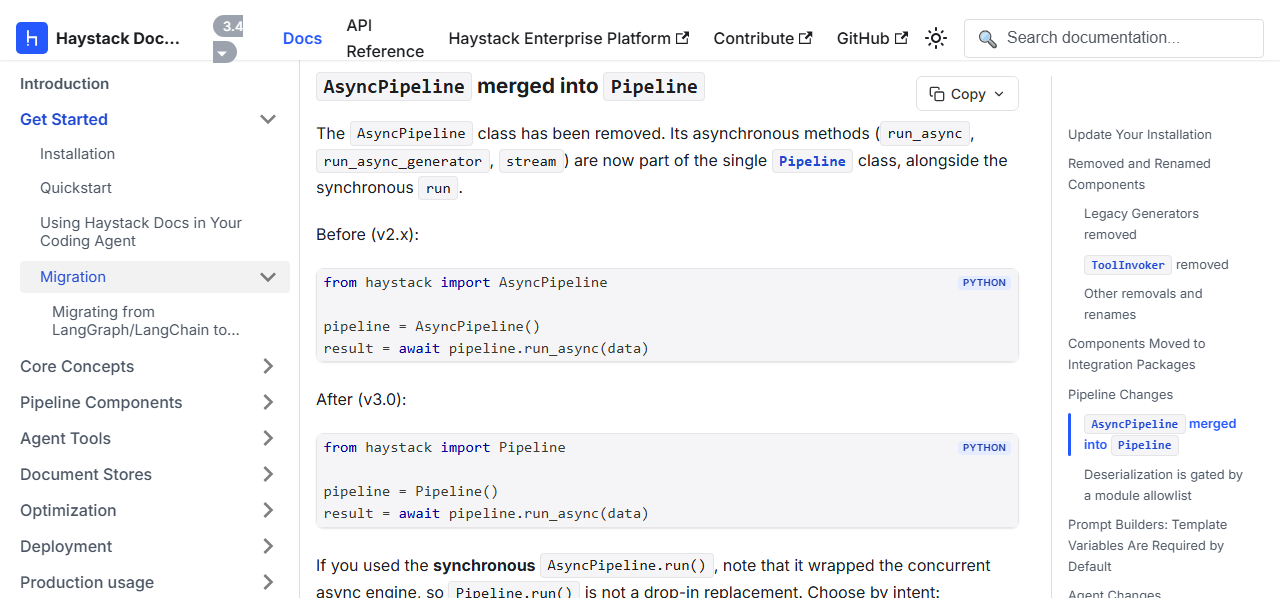
Task: Expand the Deployment chevron
Action: 268,546
